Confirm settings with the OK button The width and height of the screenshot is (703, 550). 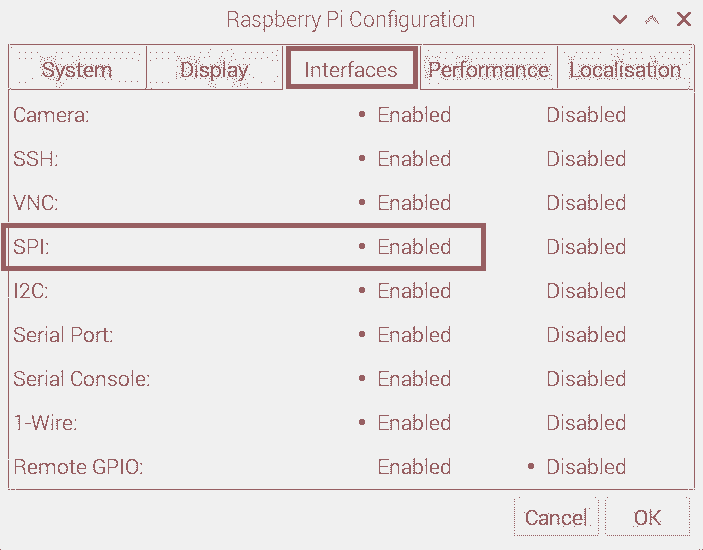click(x=647, y=517)
